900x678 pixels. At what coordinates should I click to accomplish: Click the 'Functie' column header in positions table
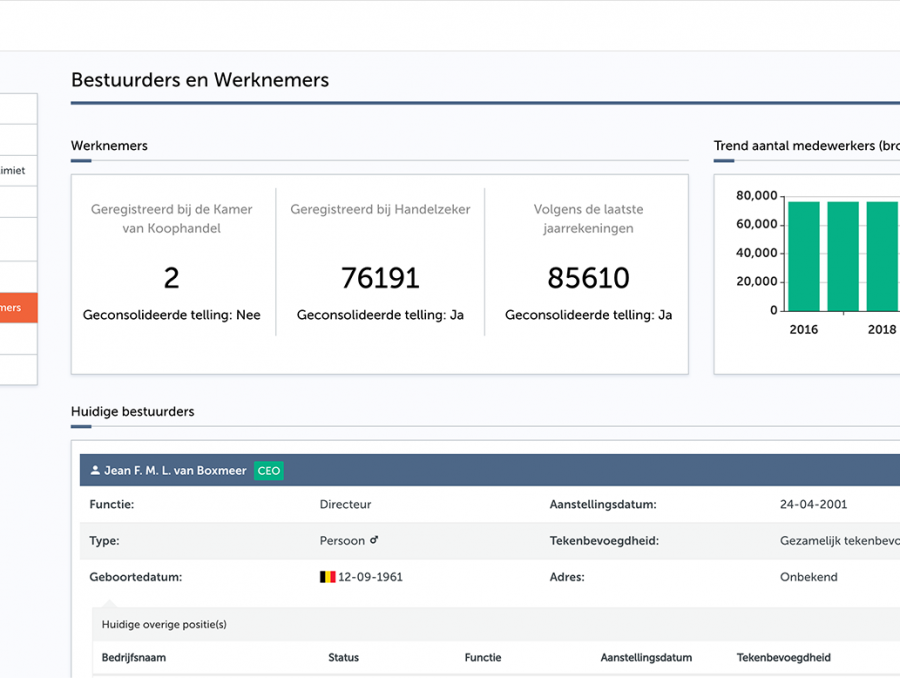483,657
